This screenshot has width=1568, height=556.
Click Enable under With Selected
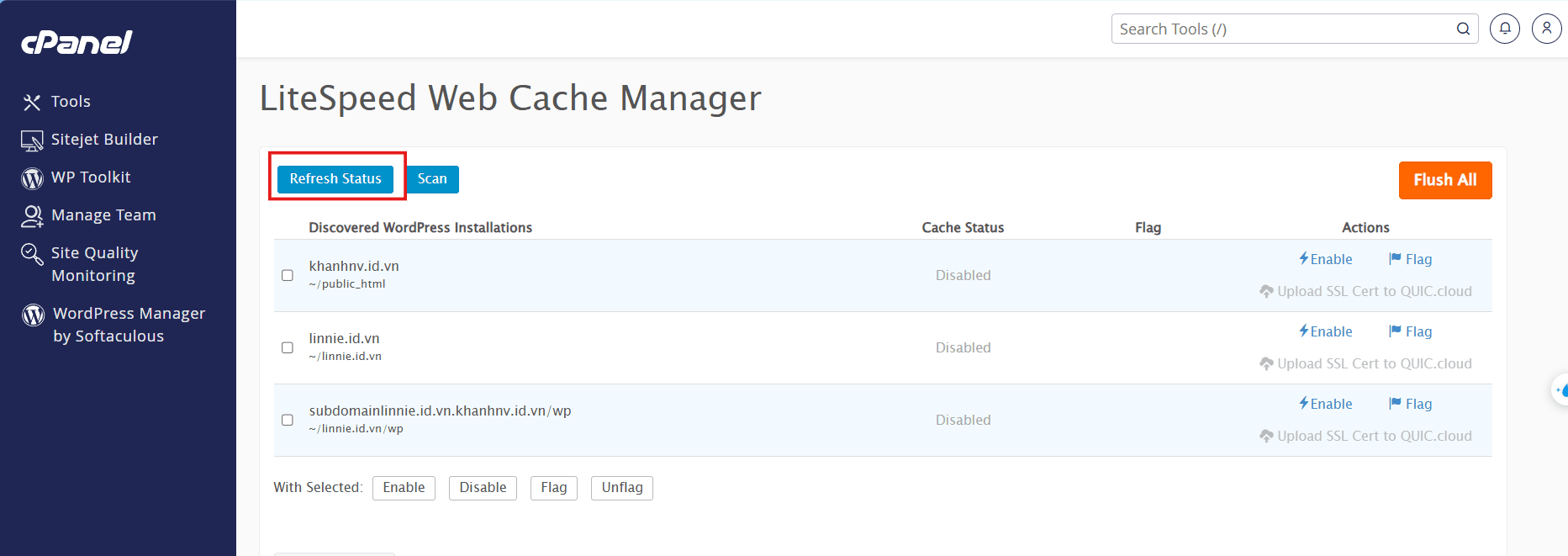404,488
